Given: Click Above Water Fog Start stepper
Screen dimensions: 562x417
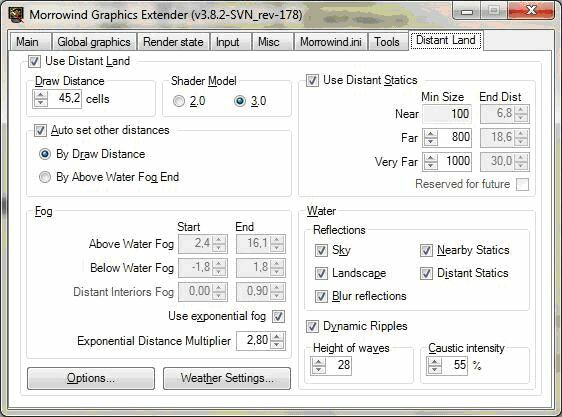Looking at the screenshot, I should [x=219, y=244].
